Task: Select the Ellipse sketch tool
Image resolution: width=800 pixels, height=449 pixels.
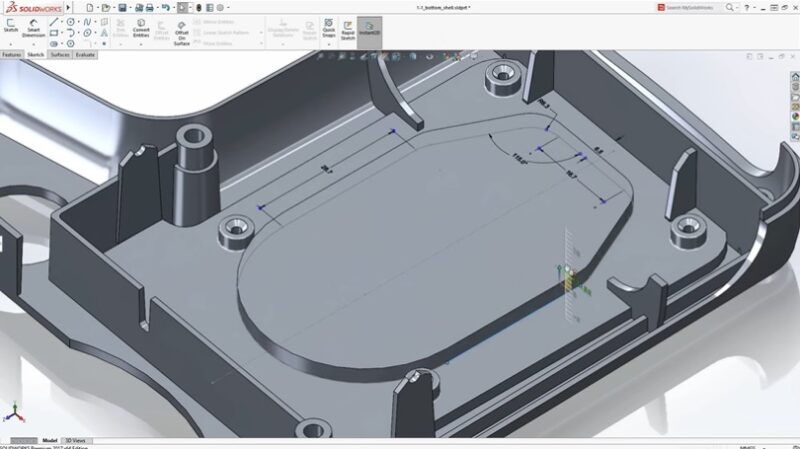Action: pos(87,33)
